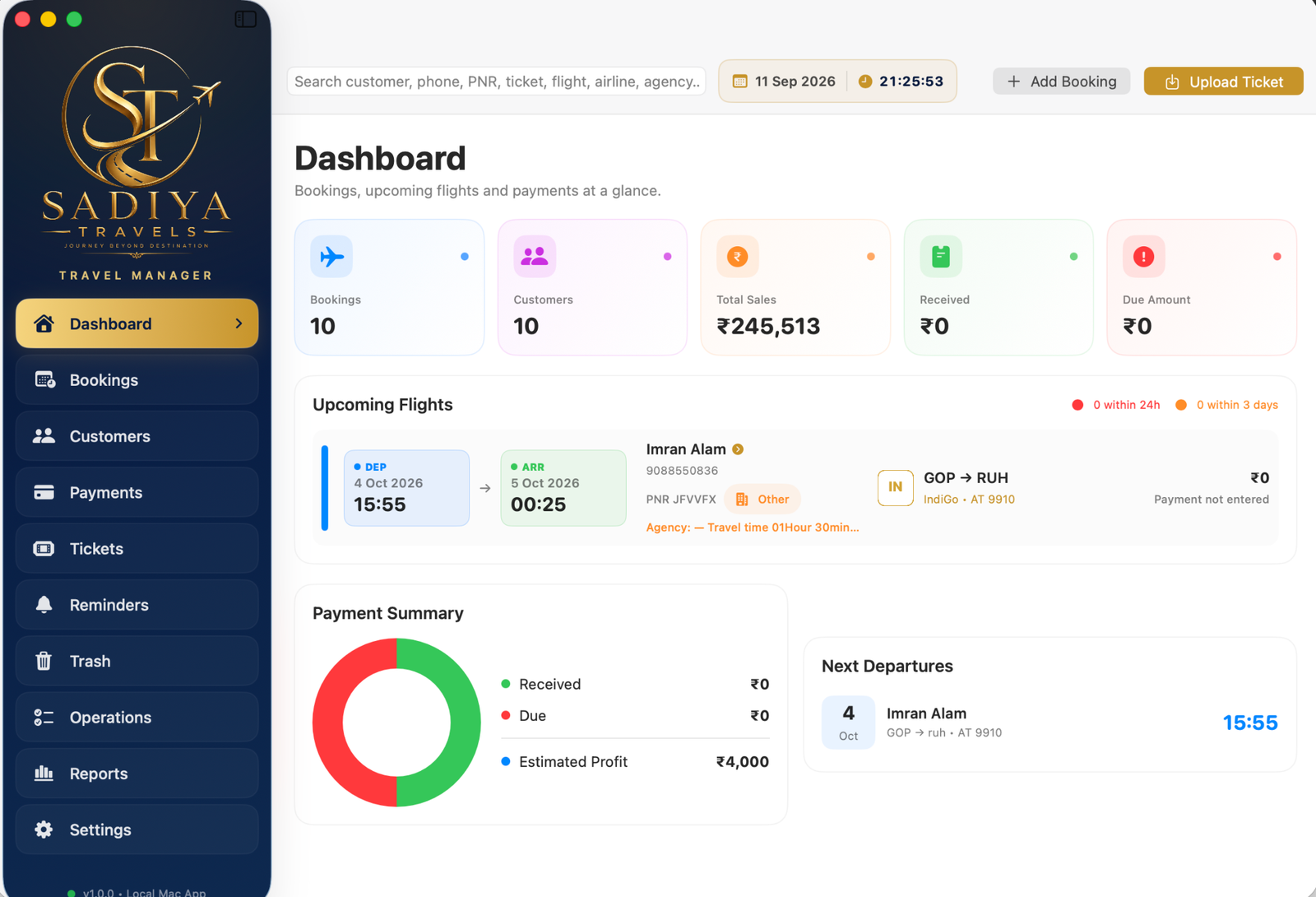Screen dimensions: 1316x897
Task: Click the Trash bin icon
Action: [44, 661]
